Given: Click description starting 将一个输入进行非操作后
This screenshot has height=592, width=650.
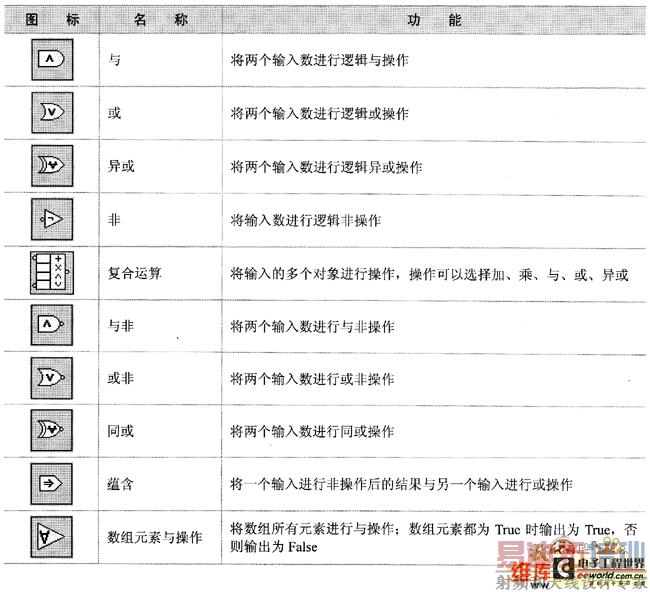Looking at the screenshot, I should point(401,484).
